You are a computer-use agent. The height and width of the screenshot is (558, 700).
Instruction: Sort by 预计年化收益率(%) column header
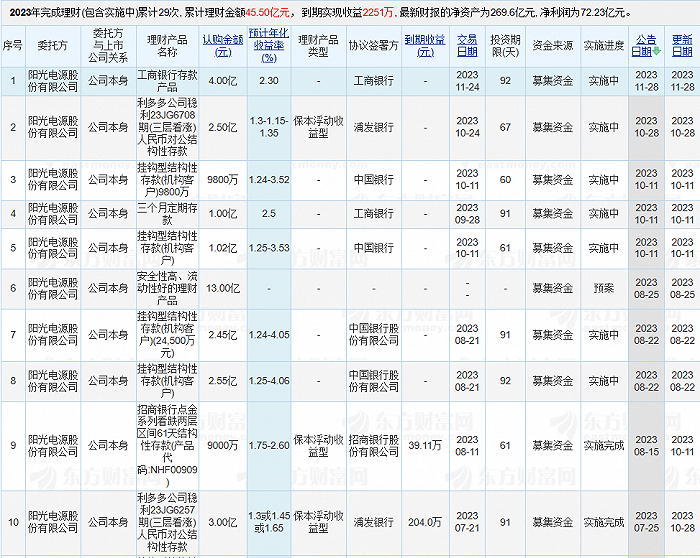tap(269, 46)
